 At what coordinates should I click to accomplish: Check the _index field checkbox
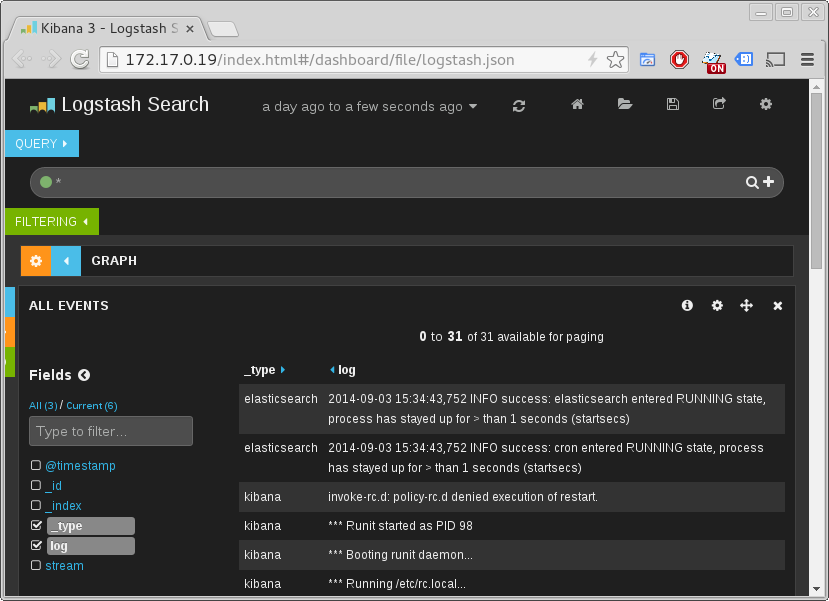(36, 505)
